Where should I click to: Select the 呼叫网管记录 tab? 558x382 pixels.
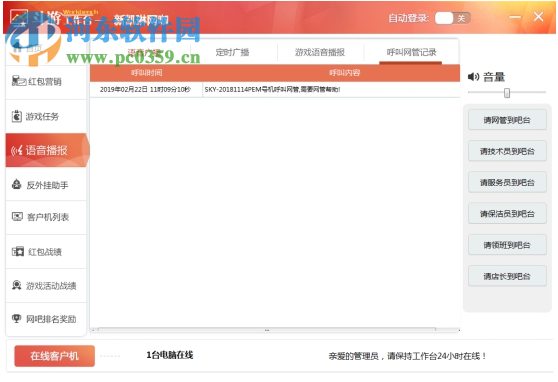click(x=411, y=52)
